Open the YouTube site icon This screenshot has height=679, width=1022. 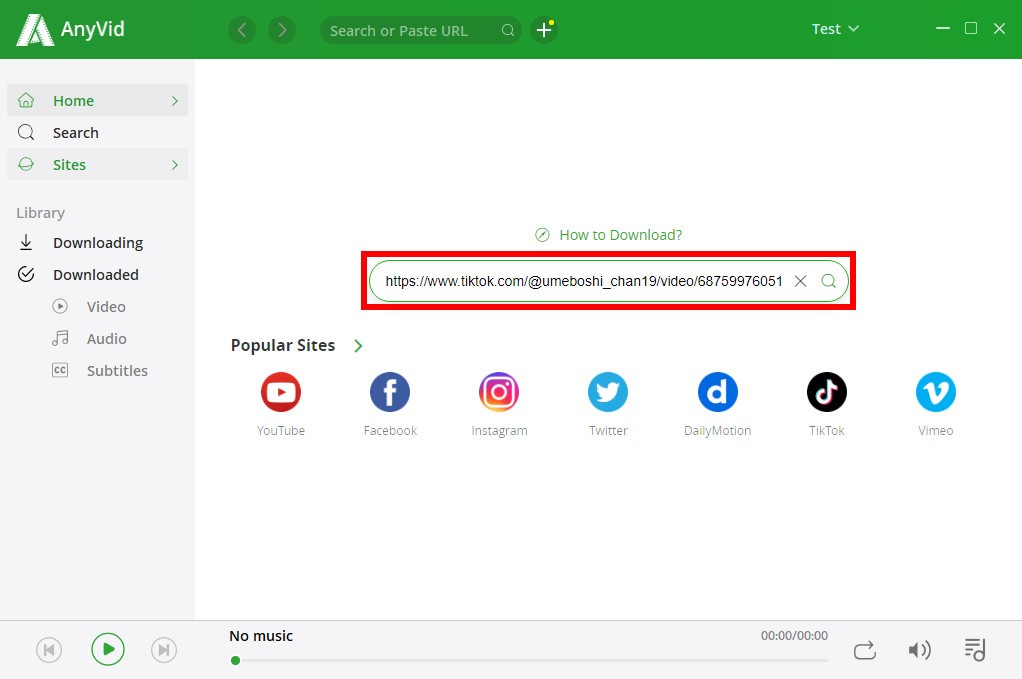click(281, 392)
